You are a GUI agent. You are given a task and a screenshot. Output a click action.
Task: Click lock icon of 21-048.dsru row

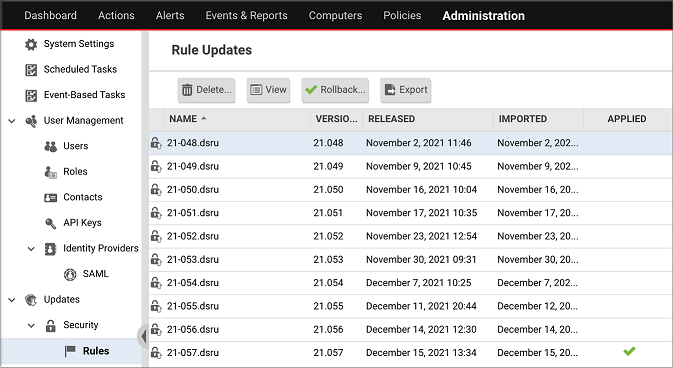click(x=156, y=143)
